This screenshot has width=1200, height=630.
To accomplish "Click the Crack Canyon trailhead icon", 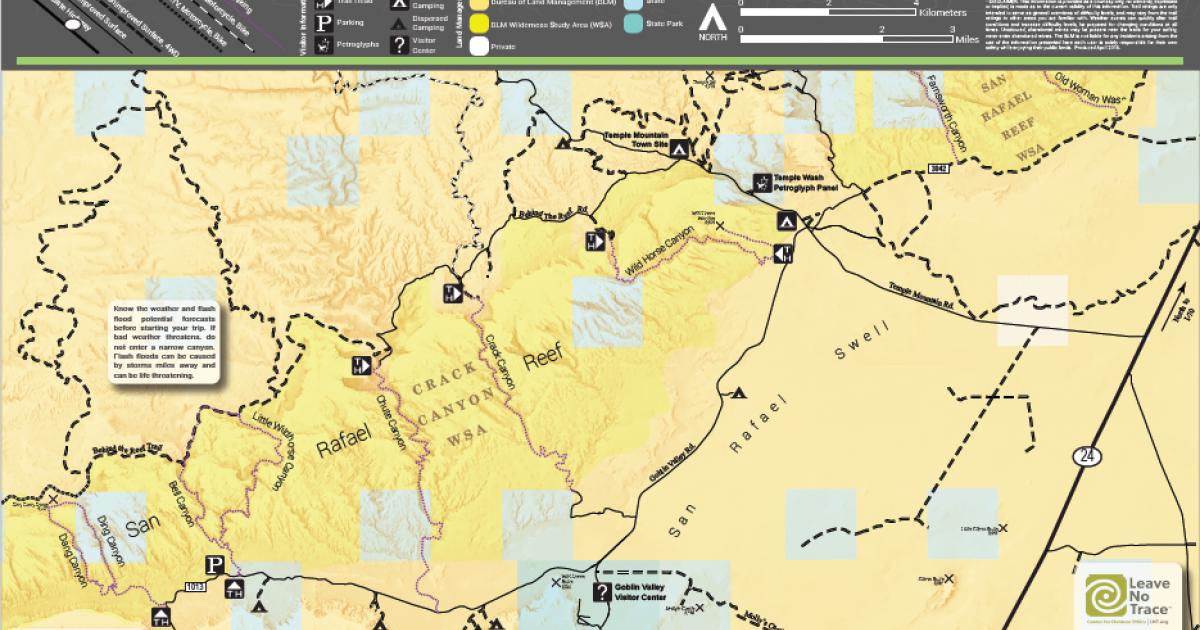I will 453,293.
